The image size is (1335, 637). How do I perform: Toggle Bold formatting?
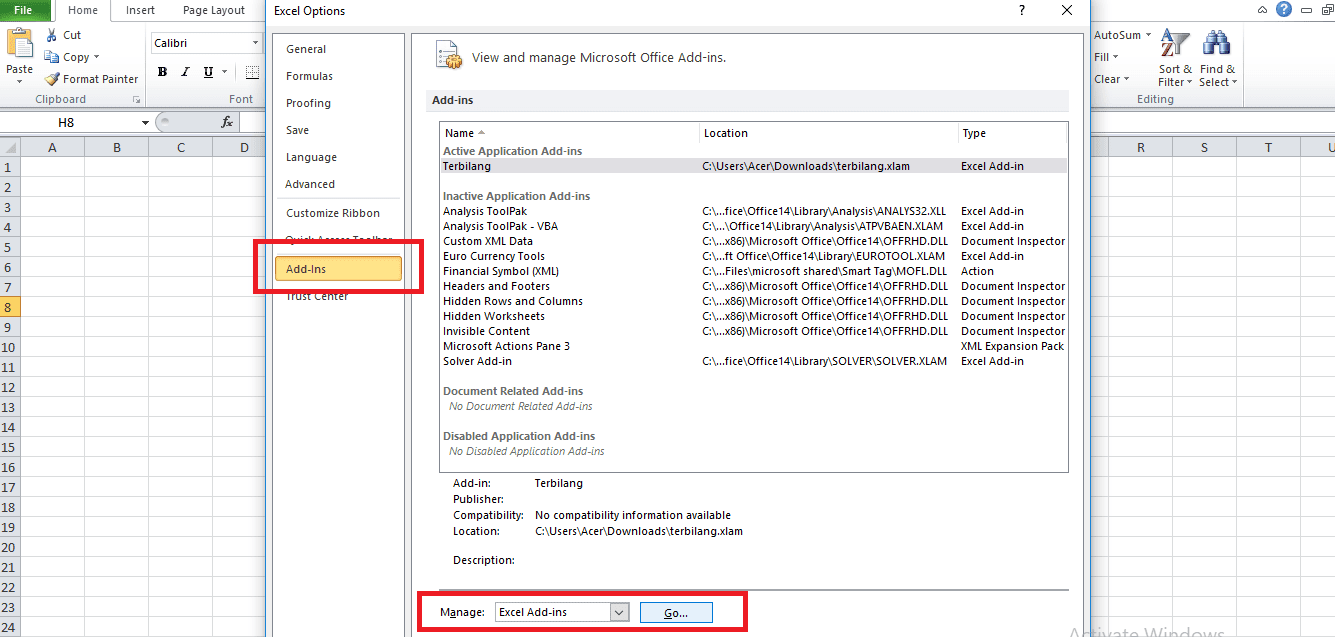[x=162, y=72]
